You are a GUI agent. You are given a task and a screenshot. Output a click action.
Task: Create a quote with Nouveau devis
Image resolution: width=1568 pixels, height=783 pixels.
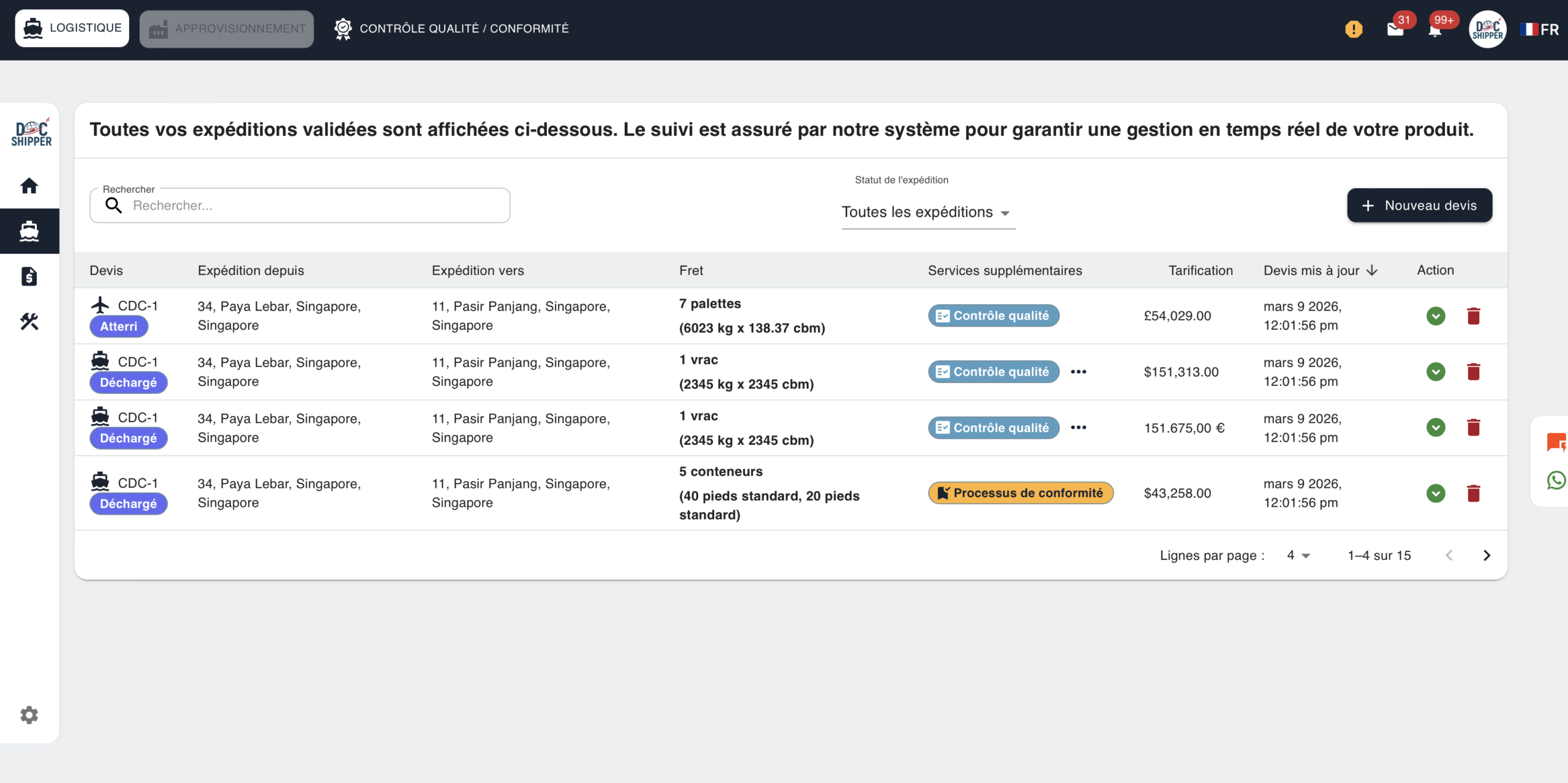point(1420,205)
